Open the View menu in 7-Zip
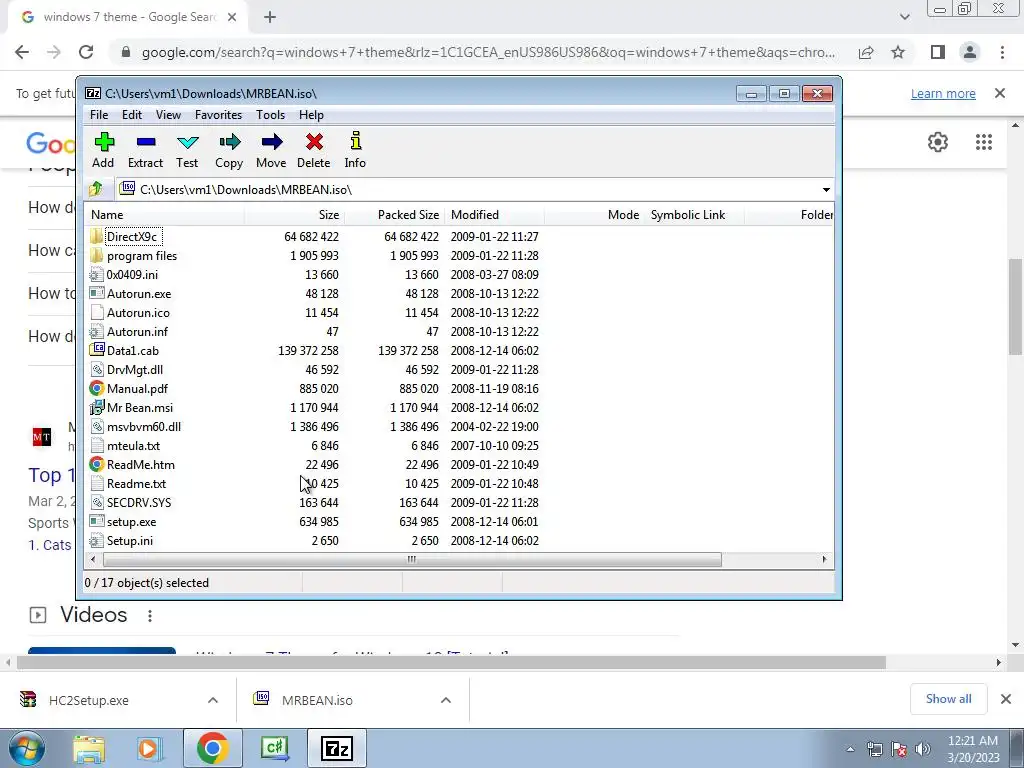The height and width of the screenshot is (768, 1024). coord(168,115)
